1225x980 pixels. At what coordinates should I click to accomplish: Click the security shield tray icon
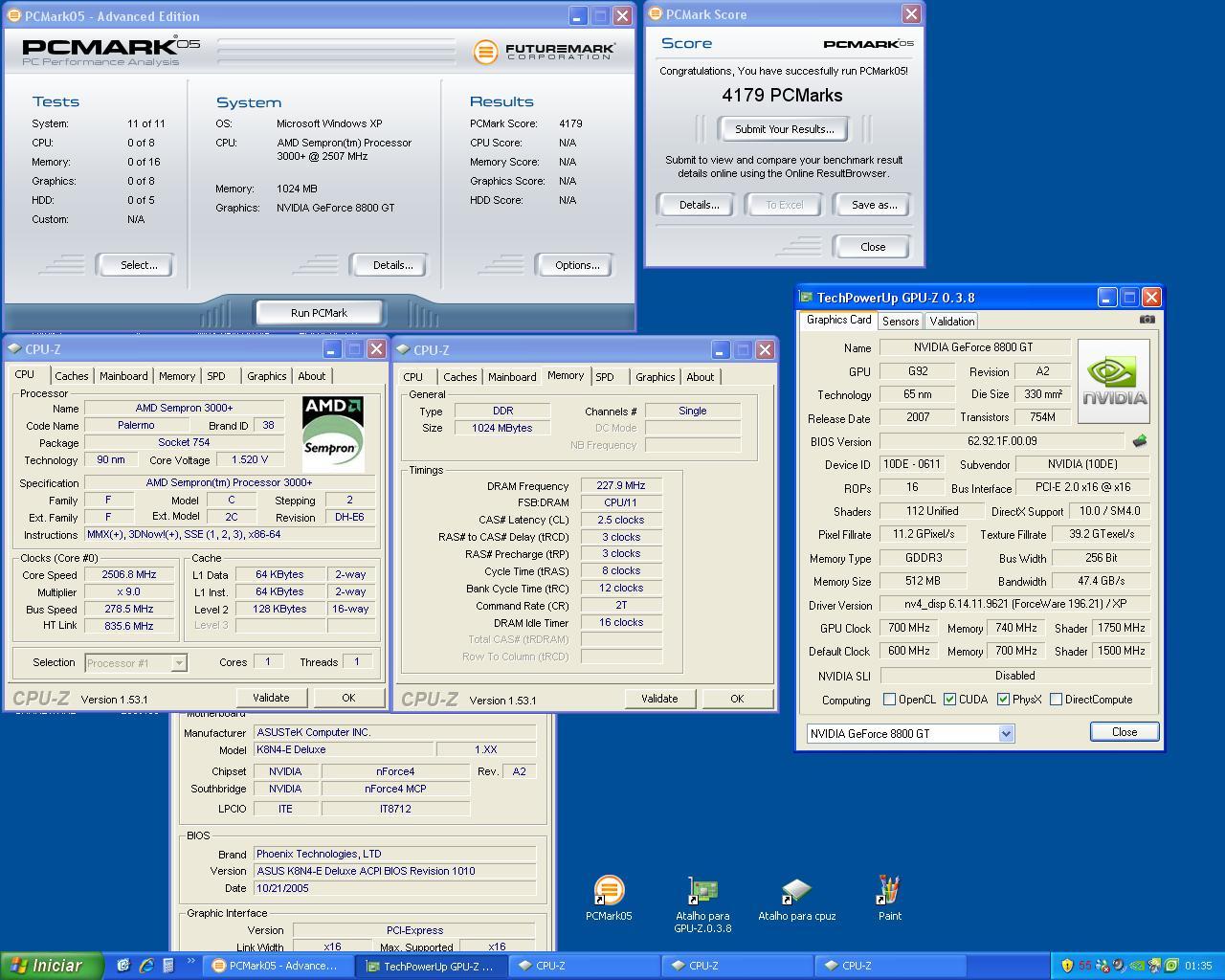point(1067,966)
